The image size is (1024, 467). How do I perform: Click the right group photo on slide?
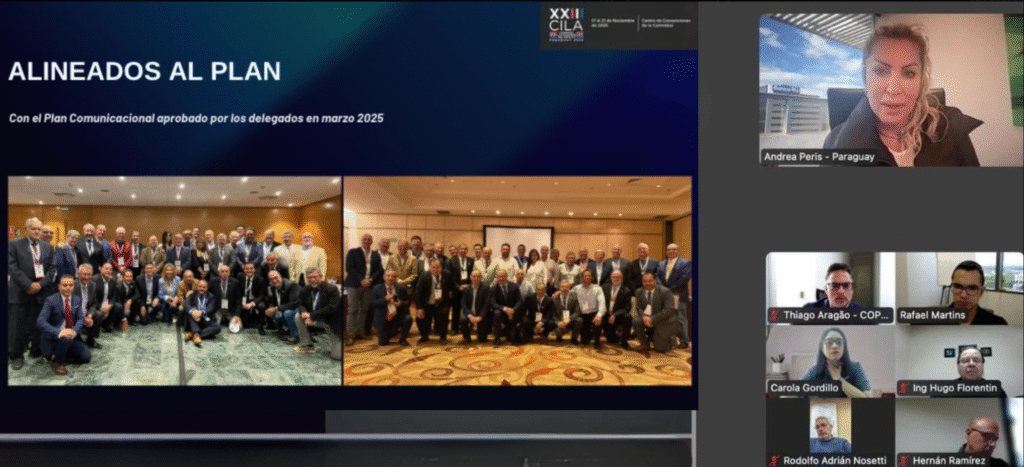pyautogui.click(x=517, y=280)
